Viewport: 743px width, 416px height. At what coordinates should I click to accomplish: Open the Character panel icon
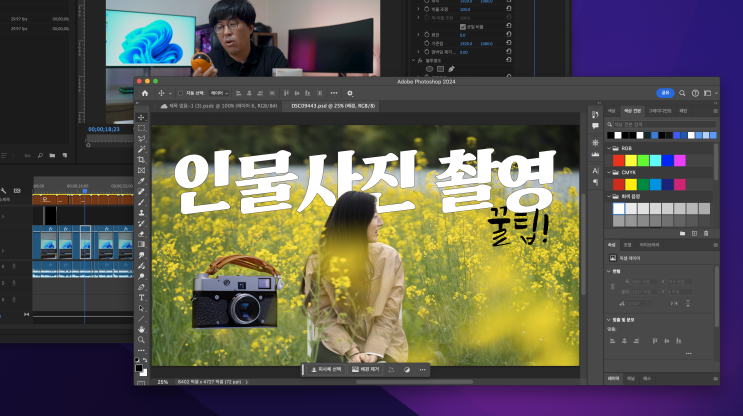[595, 171]
